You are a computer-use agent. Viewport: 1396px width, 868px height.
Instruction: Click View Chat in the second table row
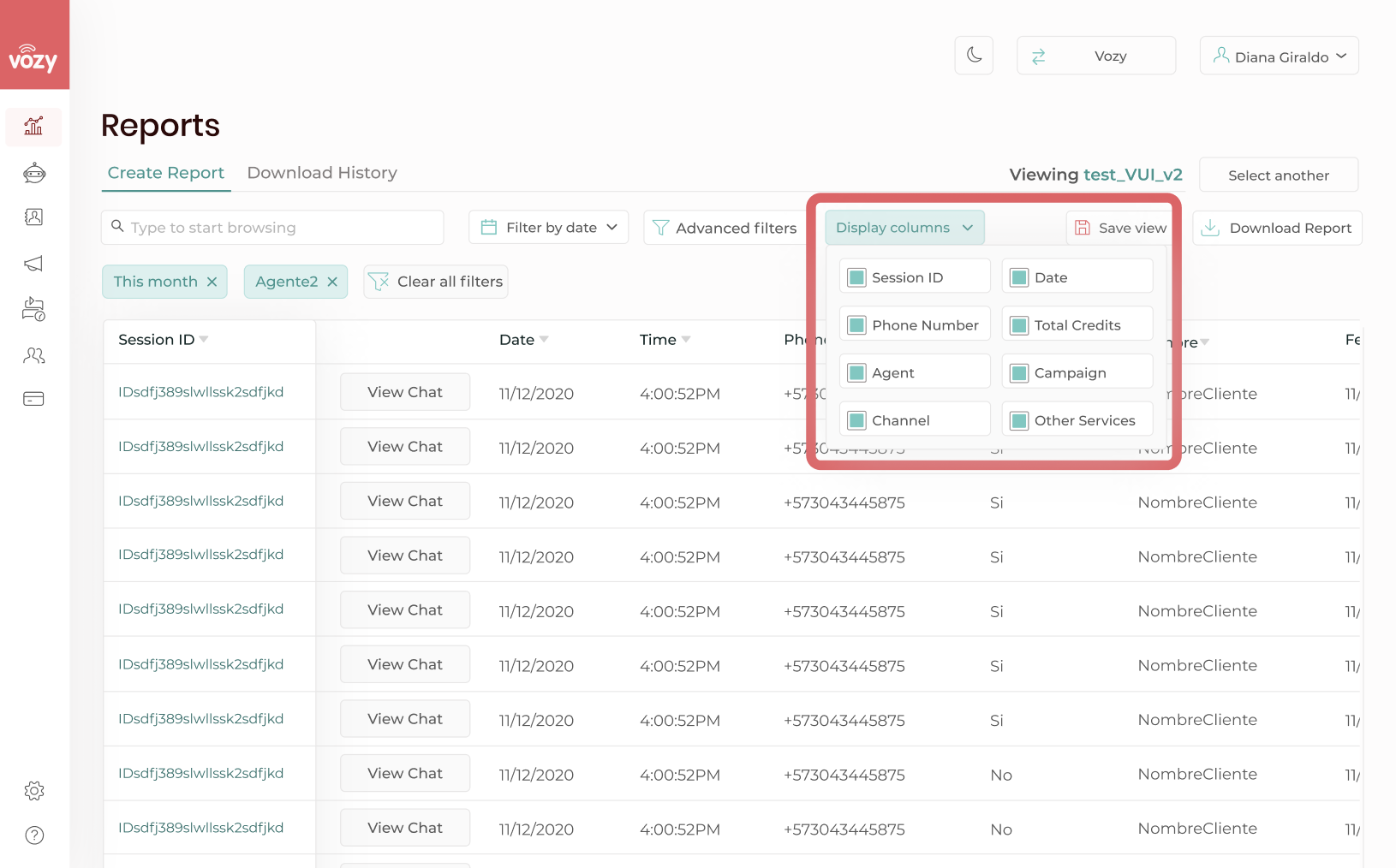coord(405,447)
